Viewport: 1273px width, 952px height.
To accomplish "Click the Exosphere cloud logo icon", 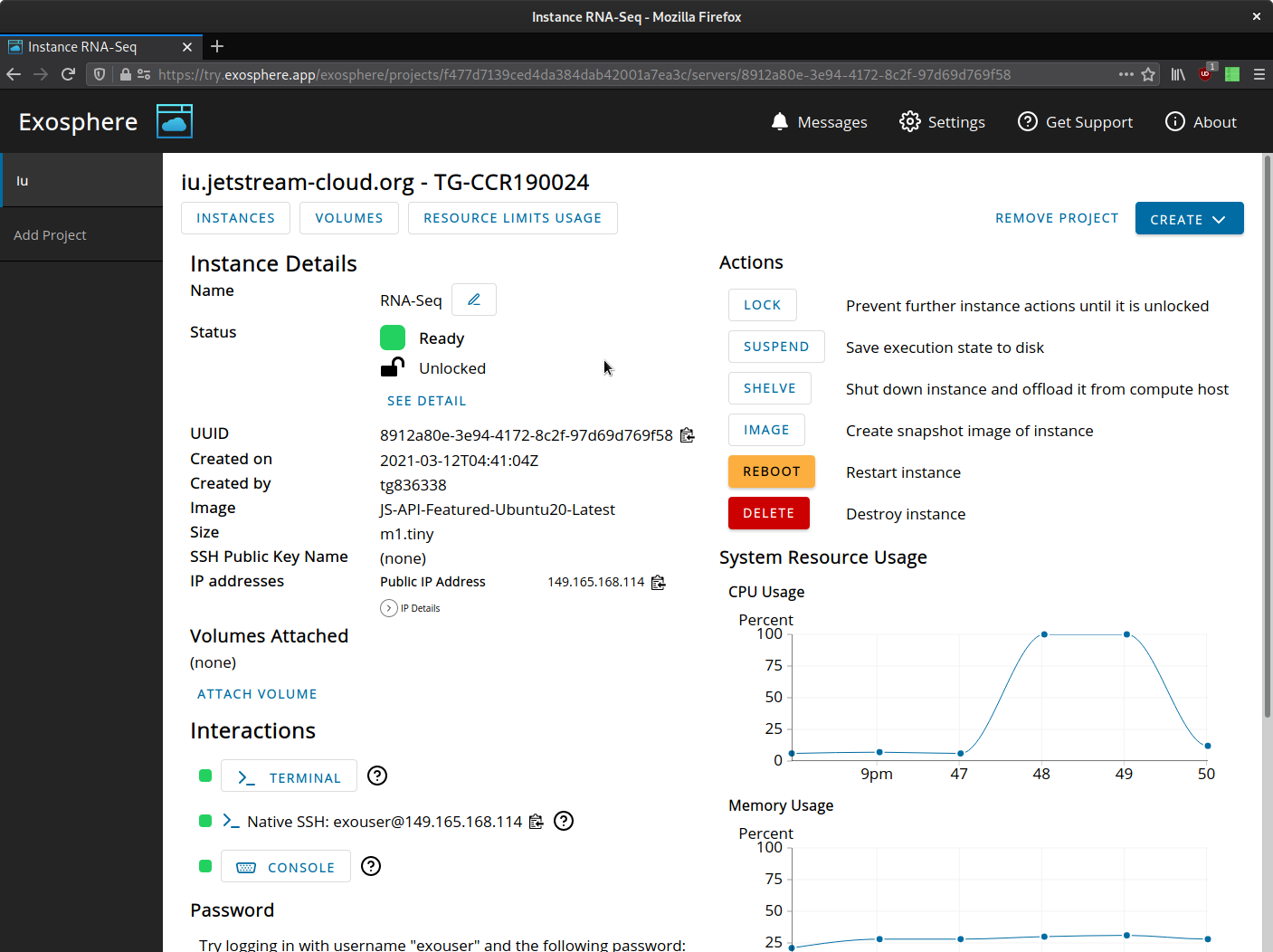I will tap(175, 121).
